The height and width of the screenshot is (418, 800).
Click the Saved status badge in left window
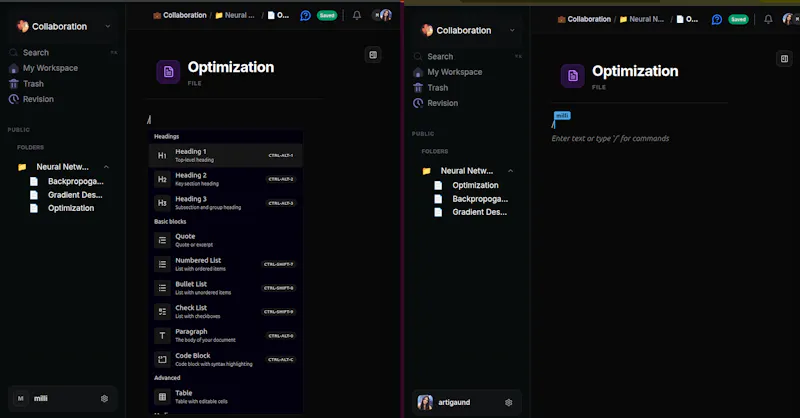click(x=327, y=15)
